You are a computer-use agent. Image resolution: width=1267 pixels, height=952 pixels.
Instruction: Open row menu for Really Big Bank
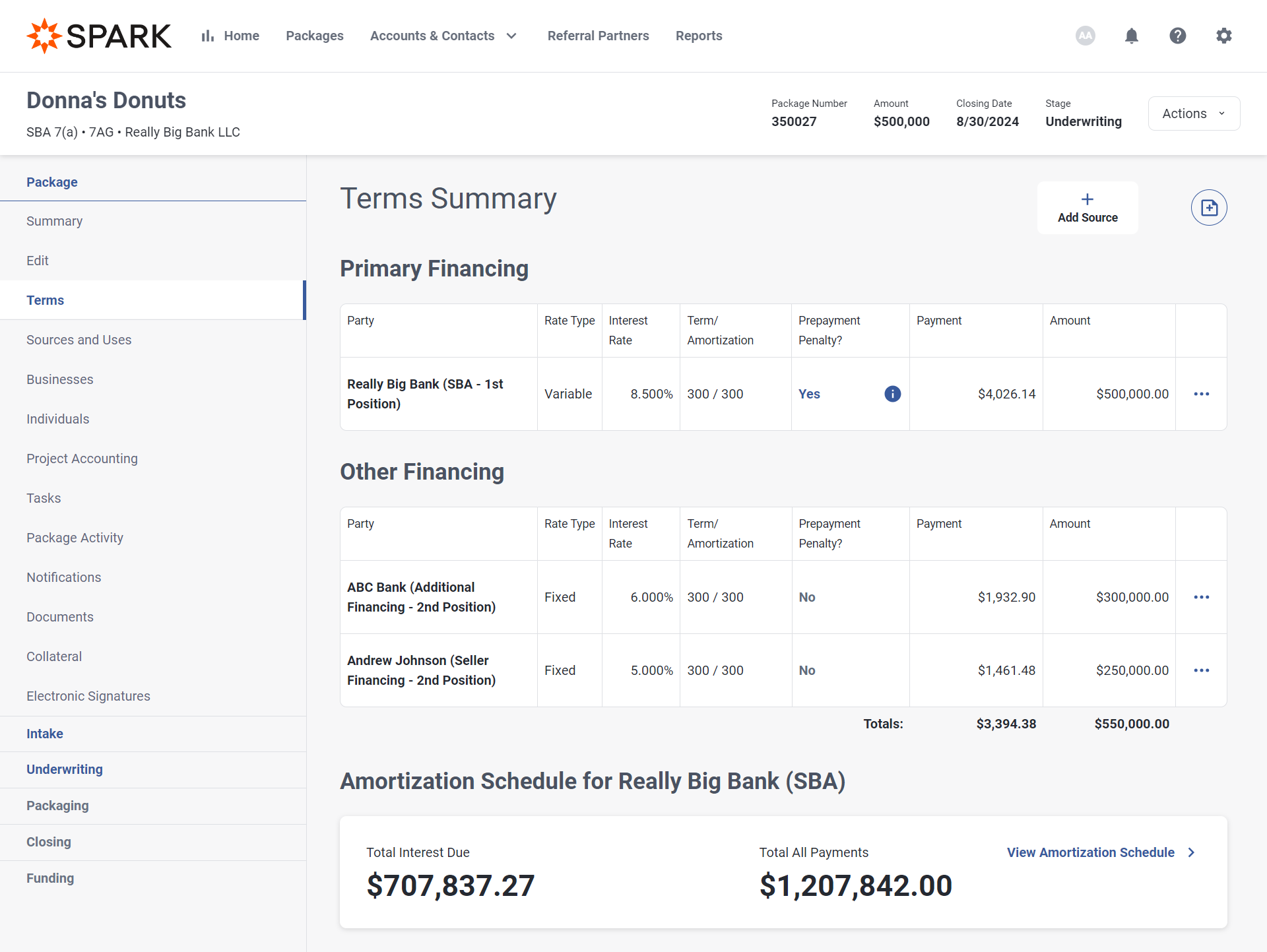1202,394
